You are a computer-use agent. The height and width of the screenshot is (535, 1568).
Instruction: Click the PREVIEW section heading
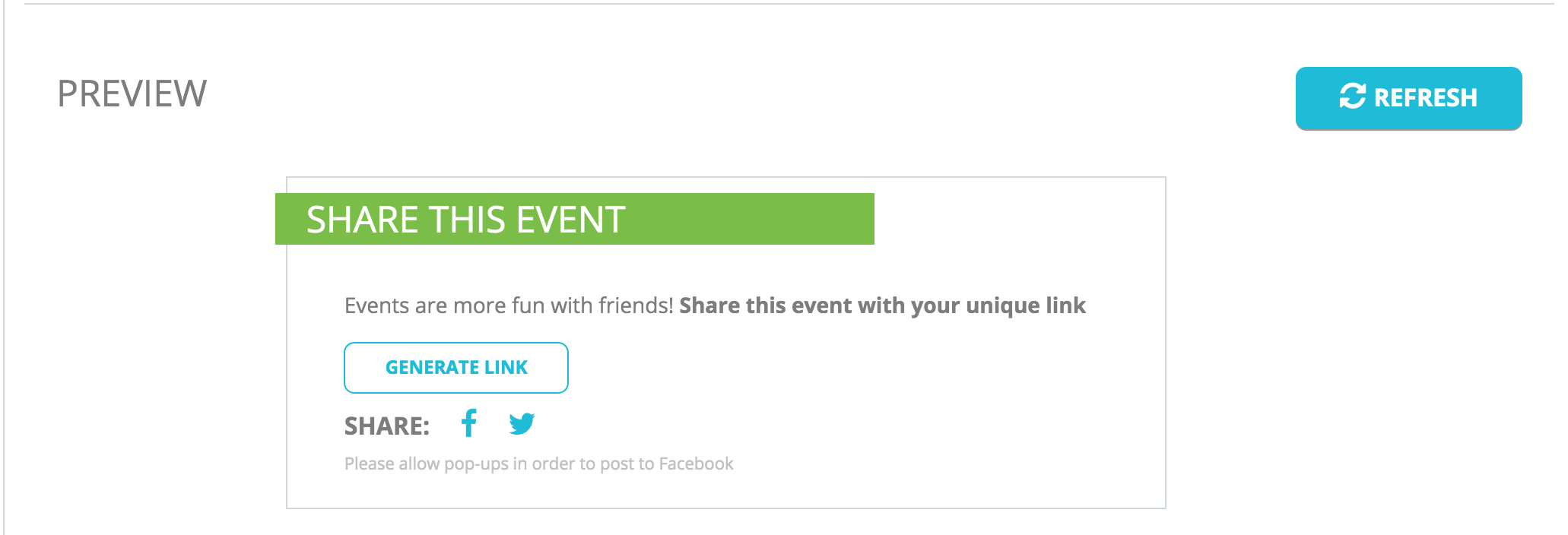[x=132, y=94]
